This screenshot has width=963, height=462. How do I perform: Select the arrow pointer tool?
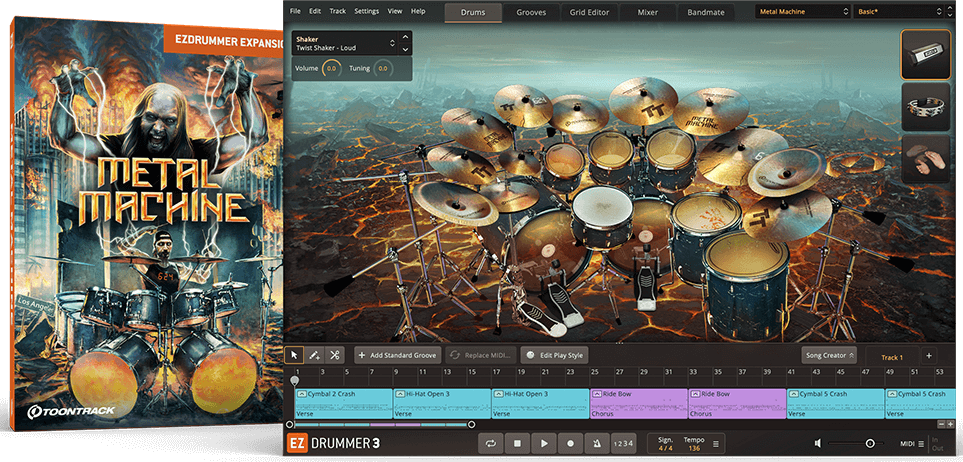click(294, 355)
